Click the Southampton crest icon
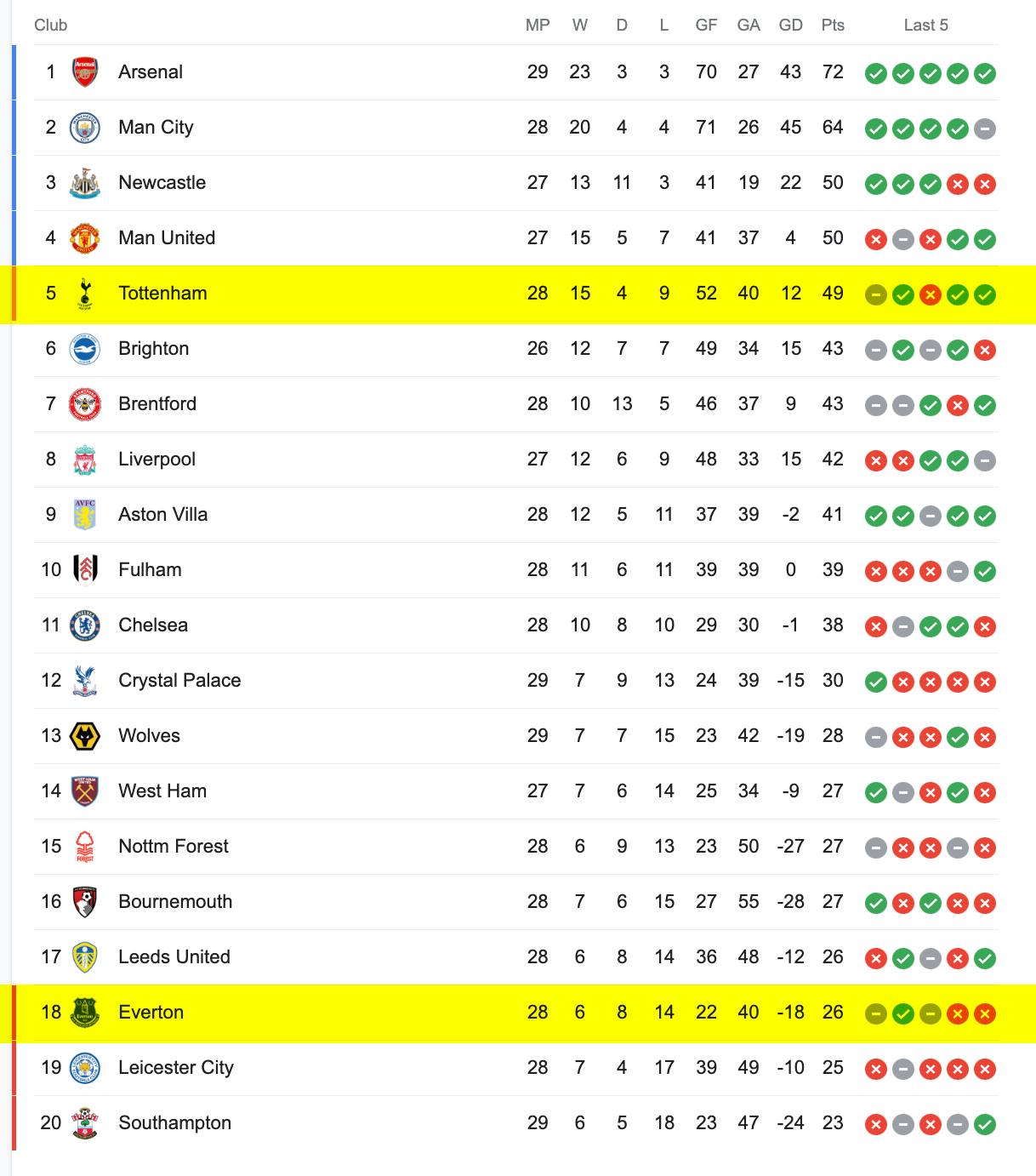Image resolution: width=1036 pixels, height=1176 pixels. (x=84, y=1123)
